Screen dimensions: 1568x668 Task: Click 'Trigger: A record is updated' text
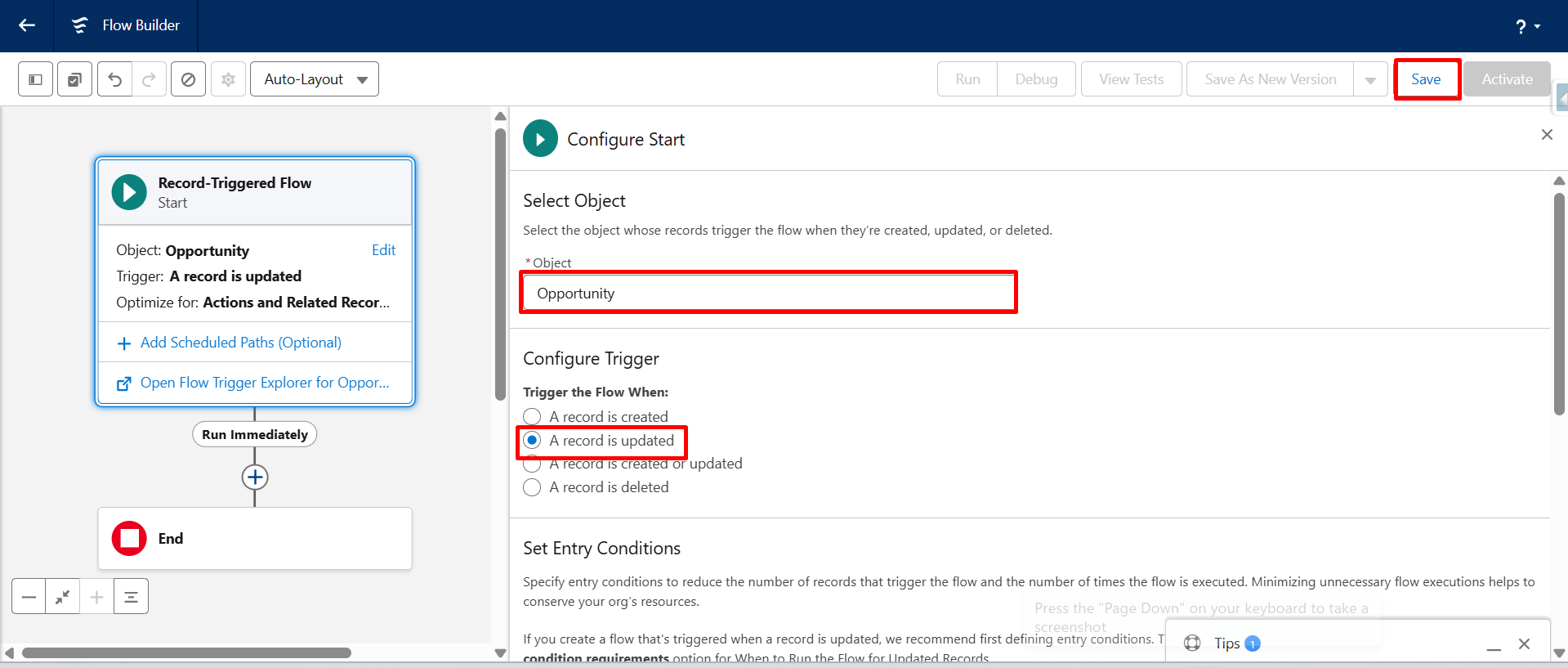[x=208, y=276]
